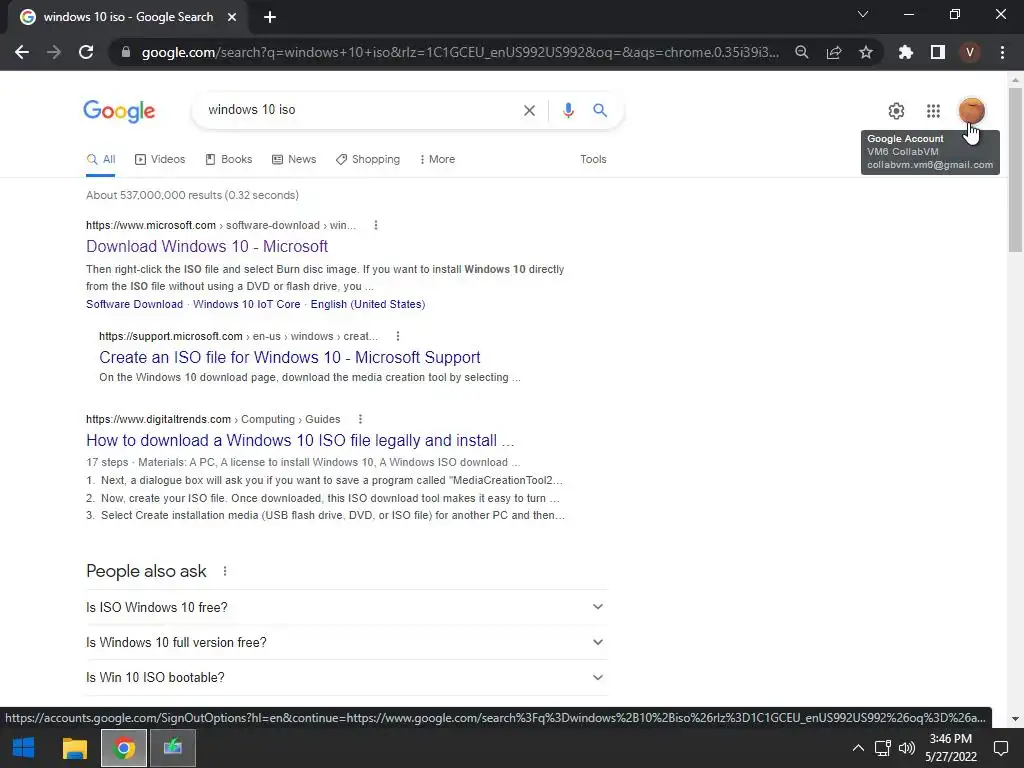Screen dimensions: 1024x768
Task: Click the taskbar clock showing 3:46 PM
Action: pyautogui.click(x=951, y=748)
